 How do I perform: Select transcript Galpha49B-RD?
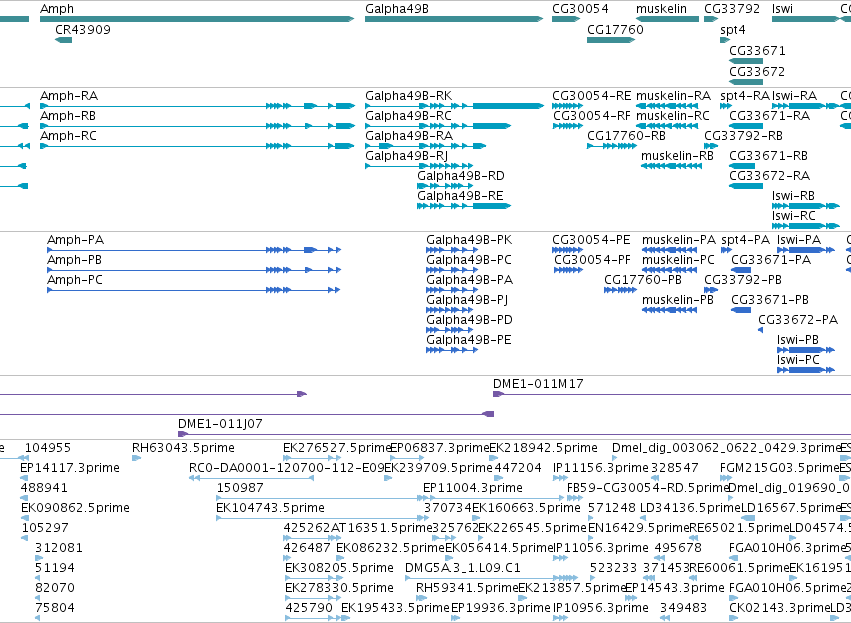coord(445,186)
